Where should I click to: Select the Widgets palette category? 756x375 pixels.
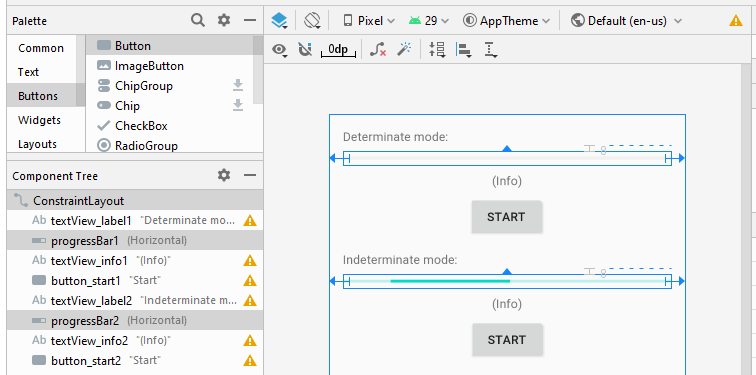[40, 120]
